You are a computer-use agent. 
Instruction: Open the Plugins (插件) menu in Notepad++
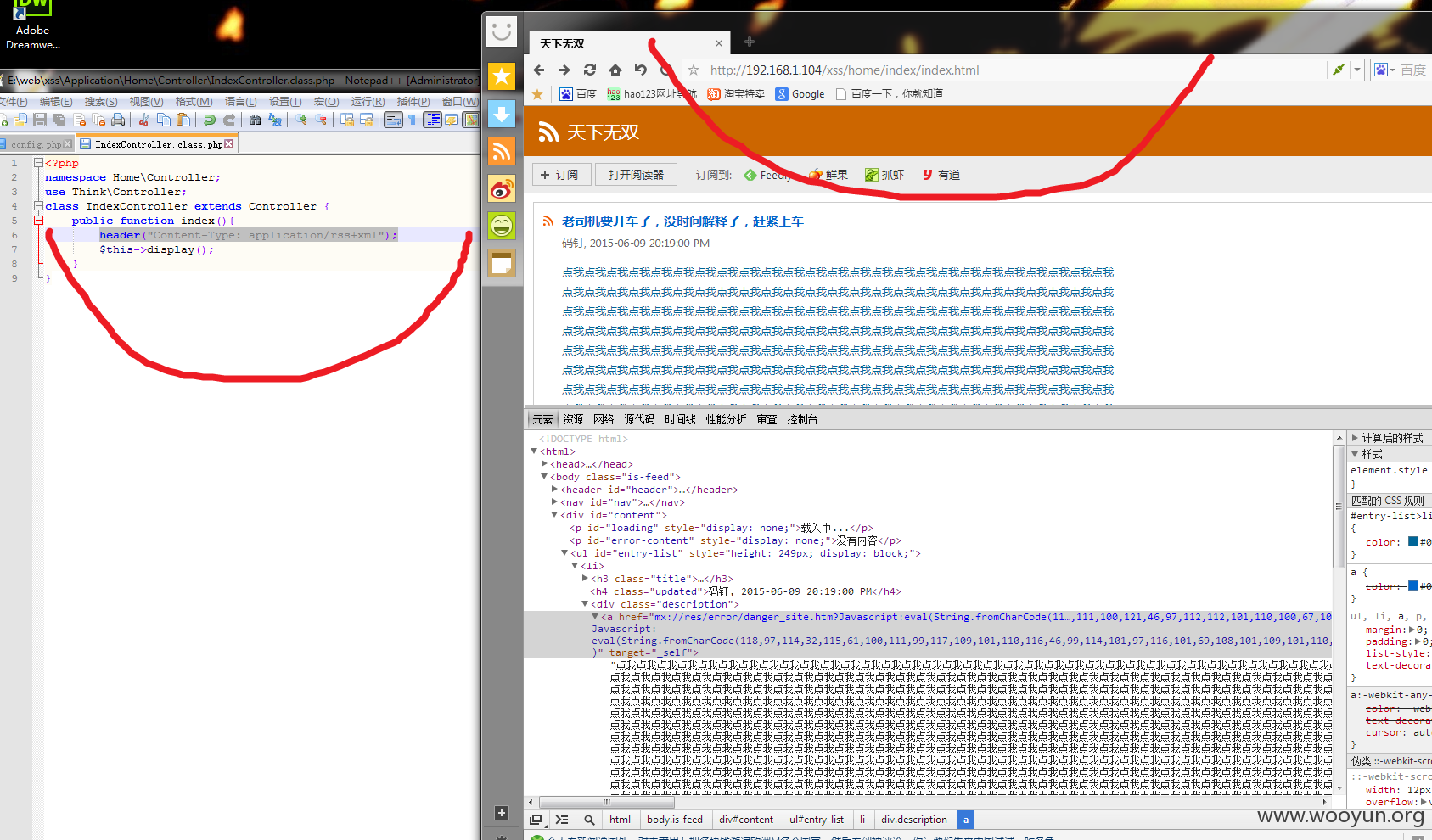click(x=413, y=102)
